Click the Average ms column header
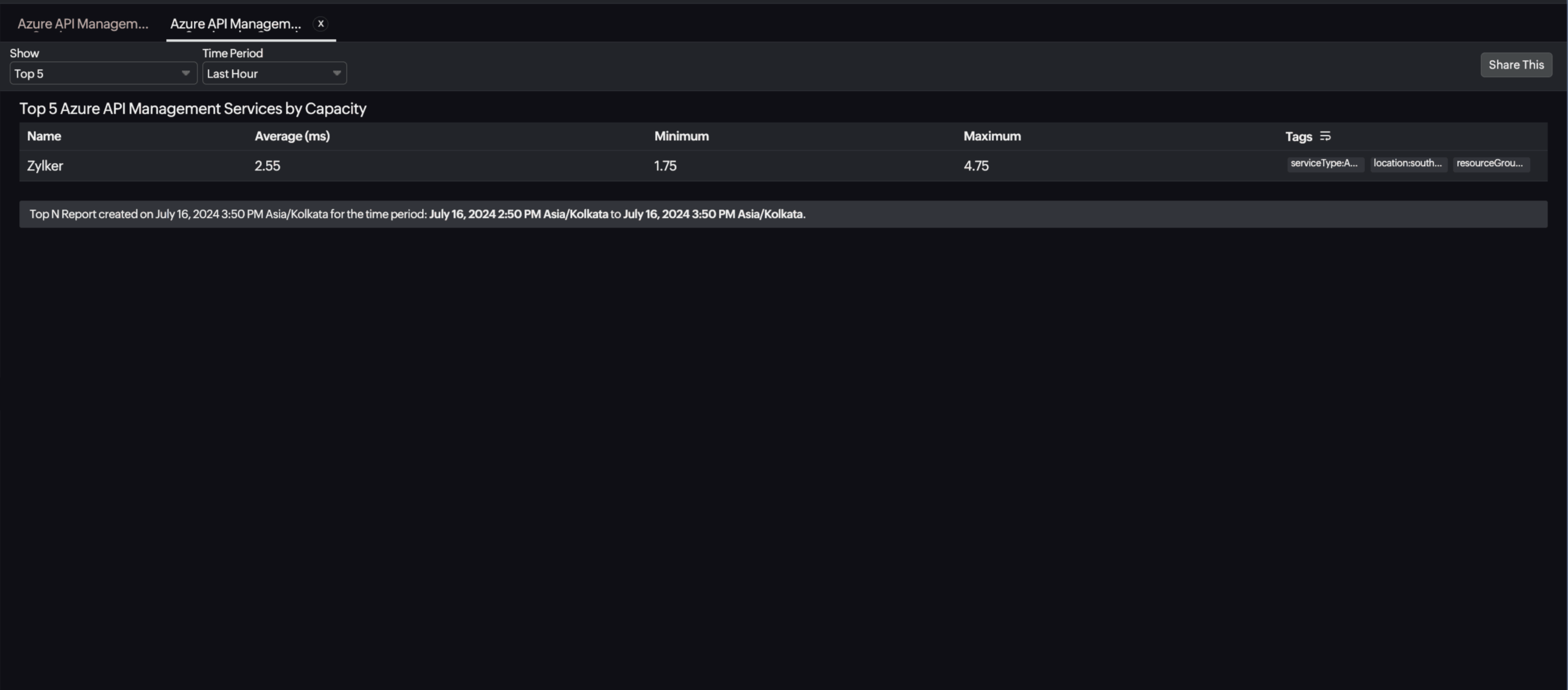 tap(292, 135)
